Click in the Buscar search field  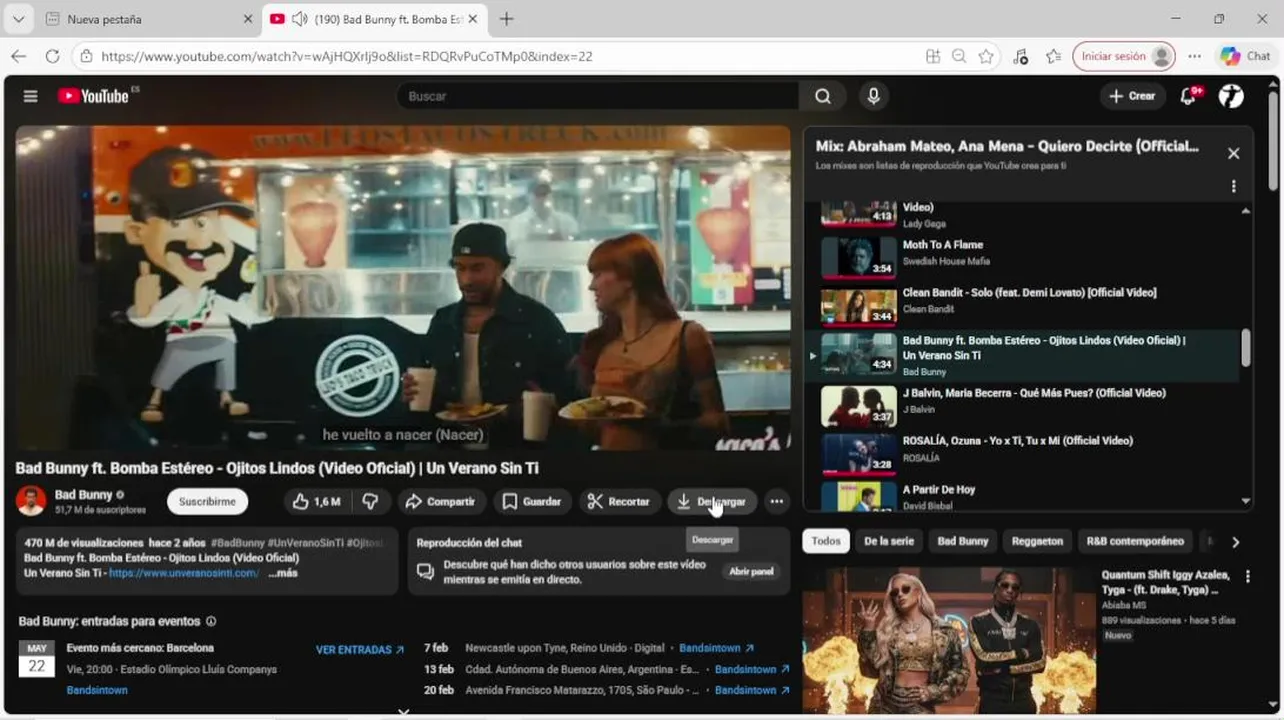[x=597, y=96]
